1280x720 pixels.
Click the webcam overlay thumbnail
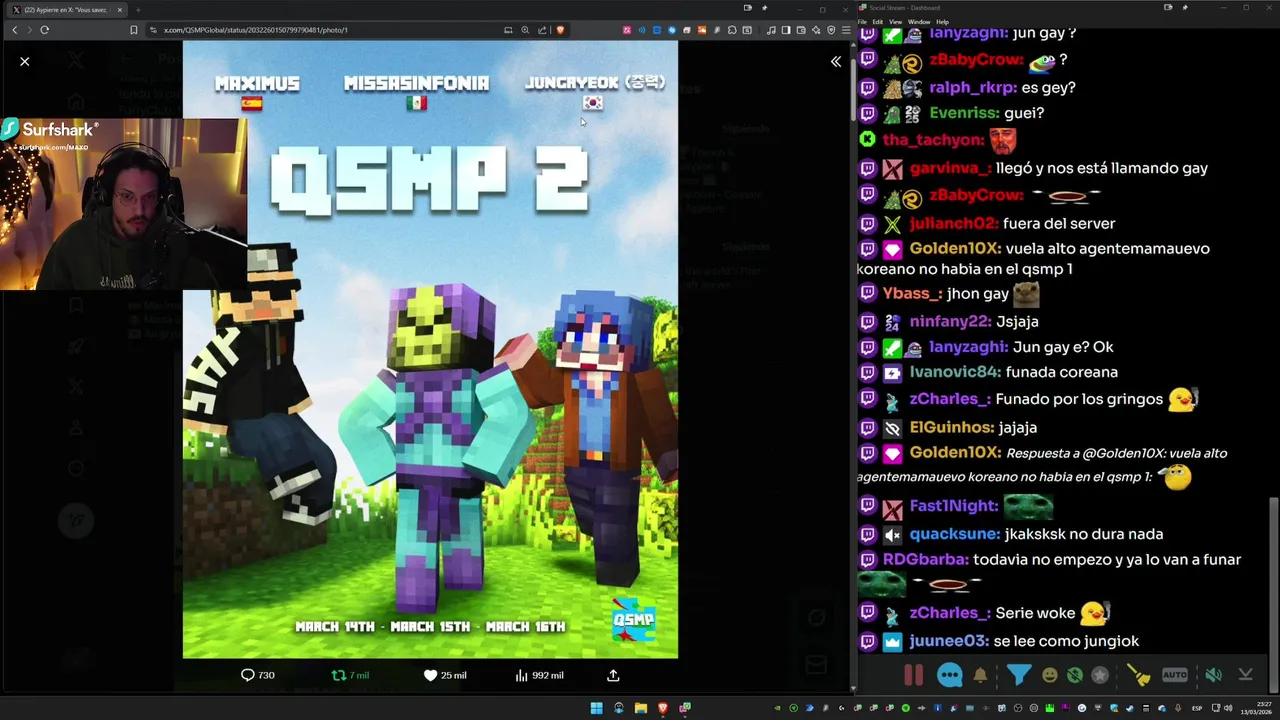(123, 204)
